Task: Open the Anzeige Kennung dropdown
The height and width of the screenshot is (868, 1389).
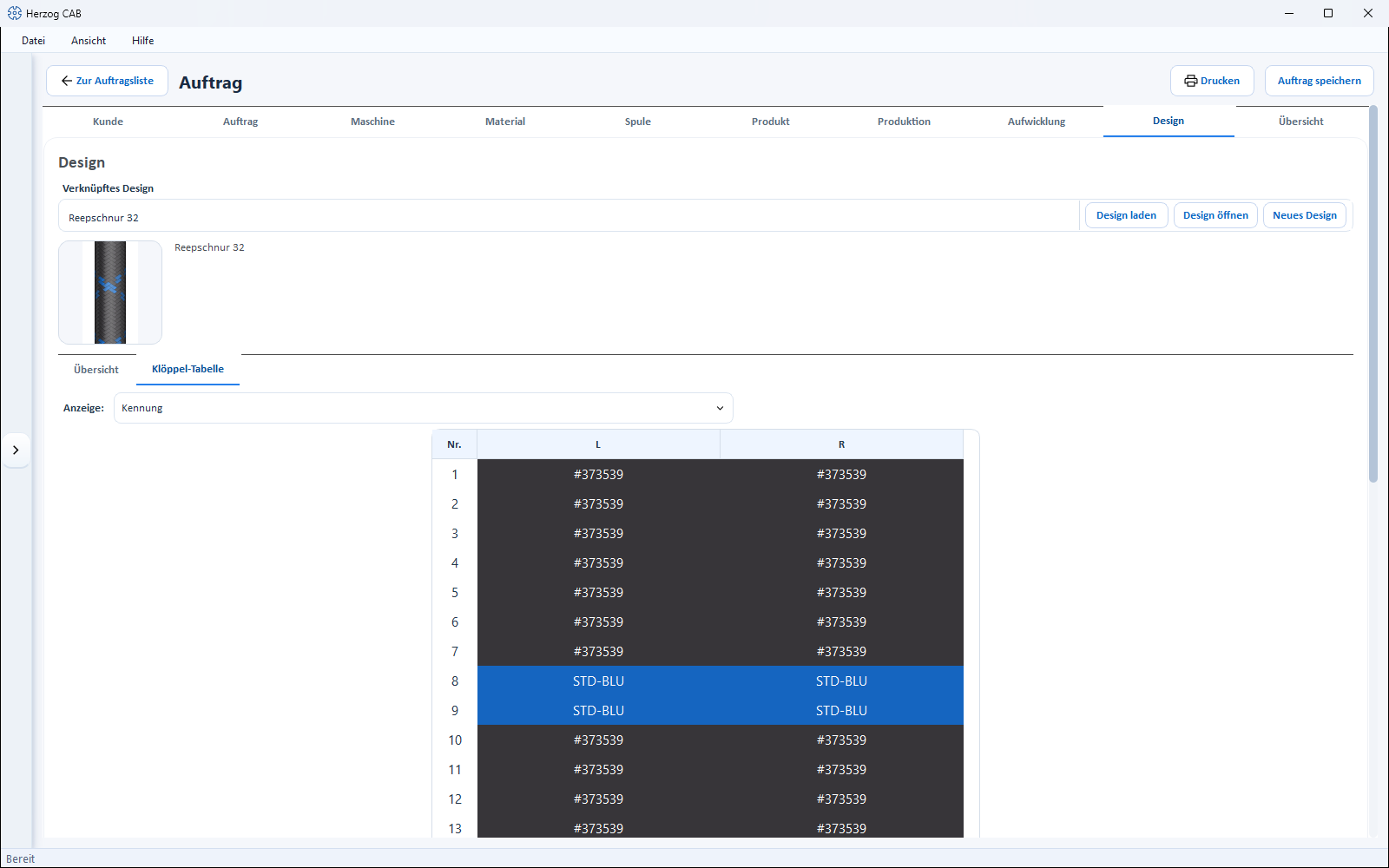Action: pyautogui.click(x=424, y=408)
